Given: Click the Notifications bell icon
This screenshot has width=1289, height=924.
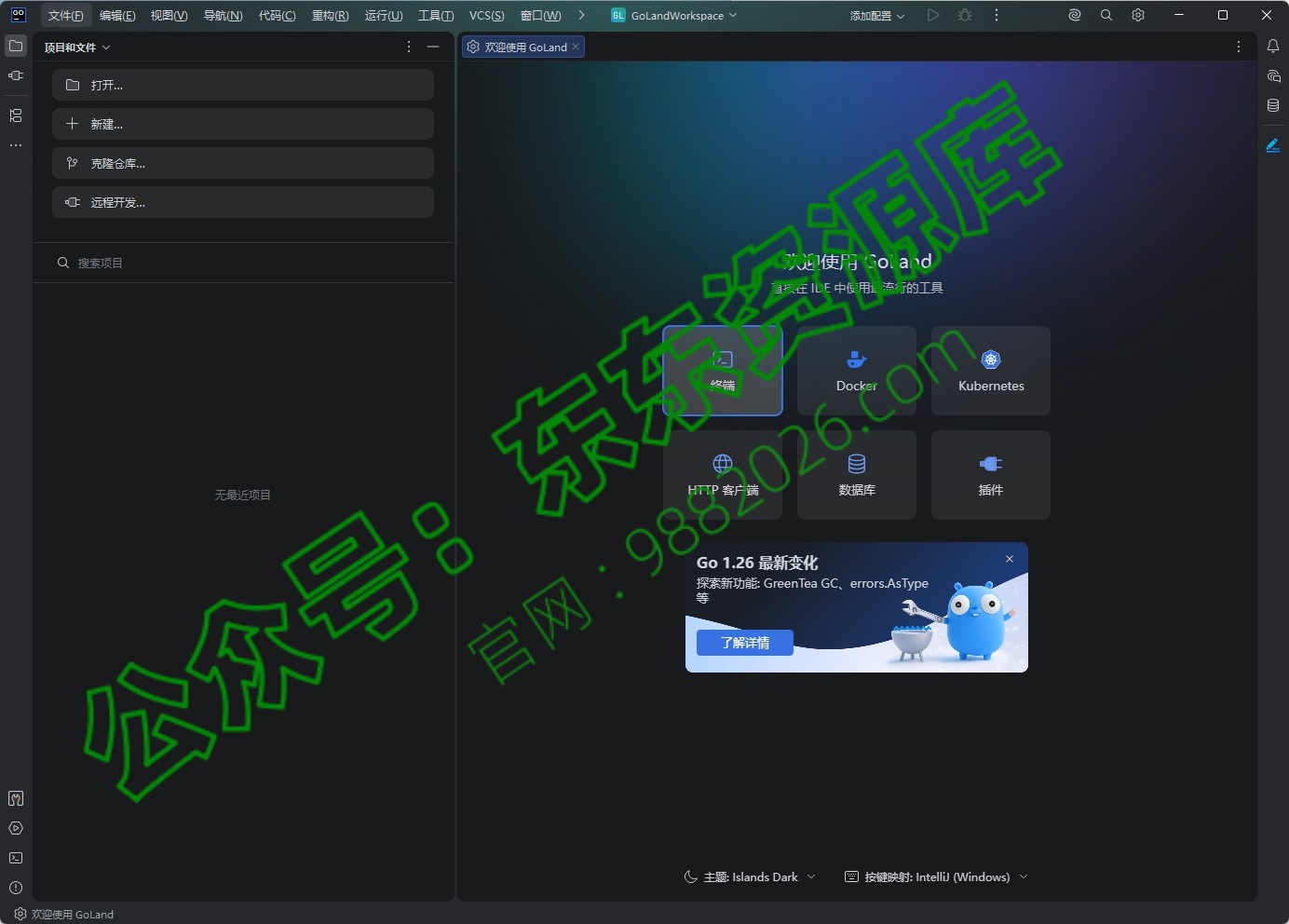Looking at the screenshot, I should pos(1273,46).
